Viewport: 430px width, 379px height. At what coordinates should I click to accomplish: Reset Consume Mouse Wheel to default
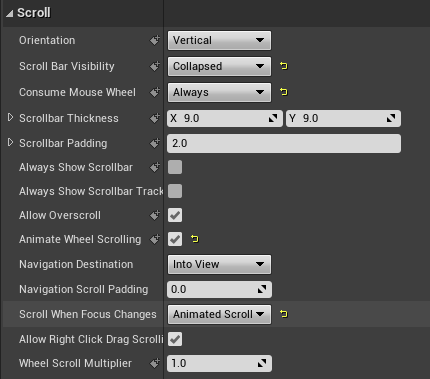[x=284, y=92]
